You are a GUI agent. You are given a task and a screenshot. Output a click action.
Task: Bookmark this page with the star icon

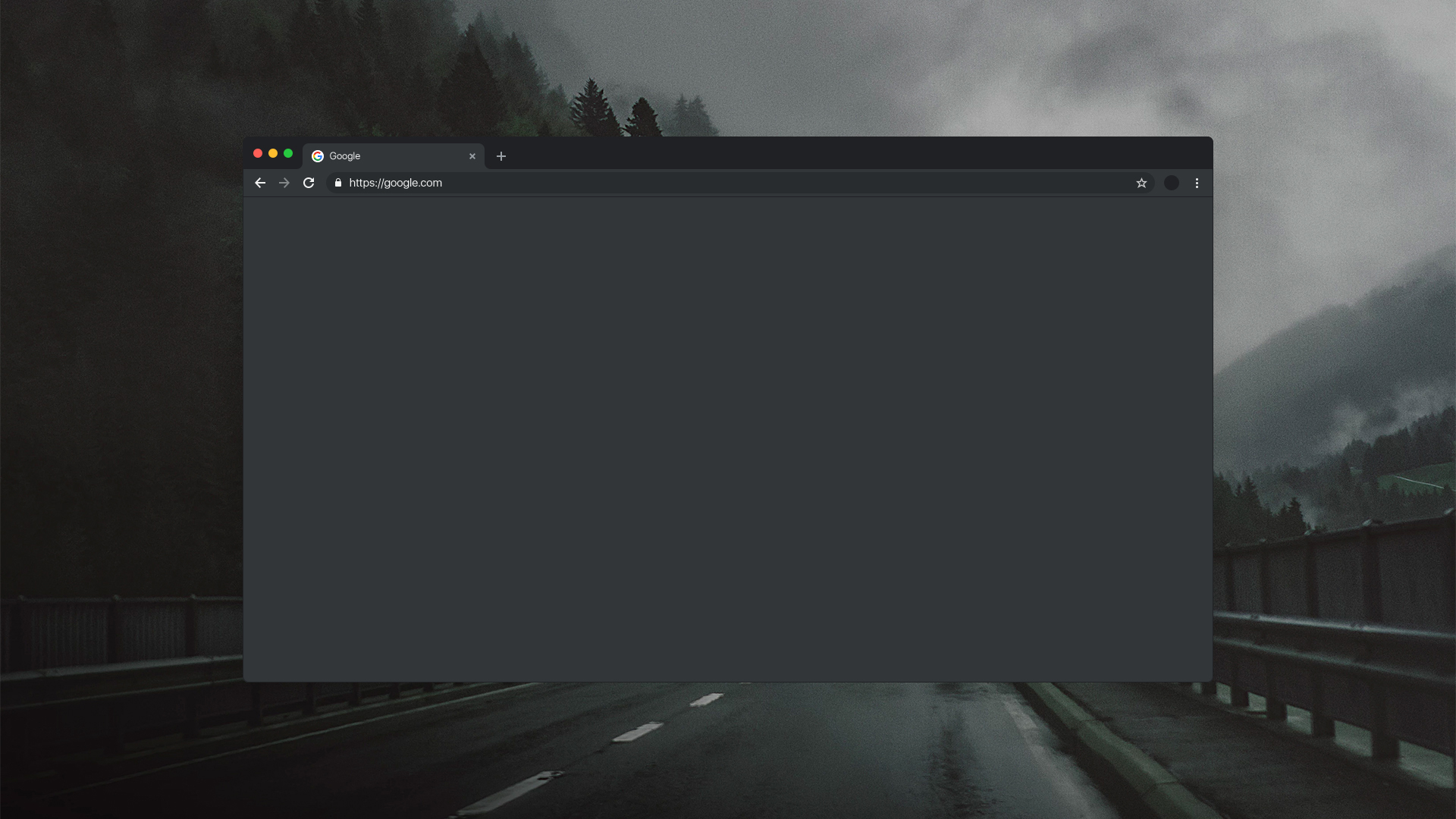(1141, 183)
